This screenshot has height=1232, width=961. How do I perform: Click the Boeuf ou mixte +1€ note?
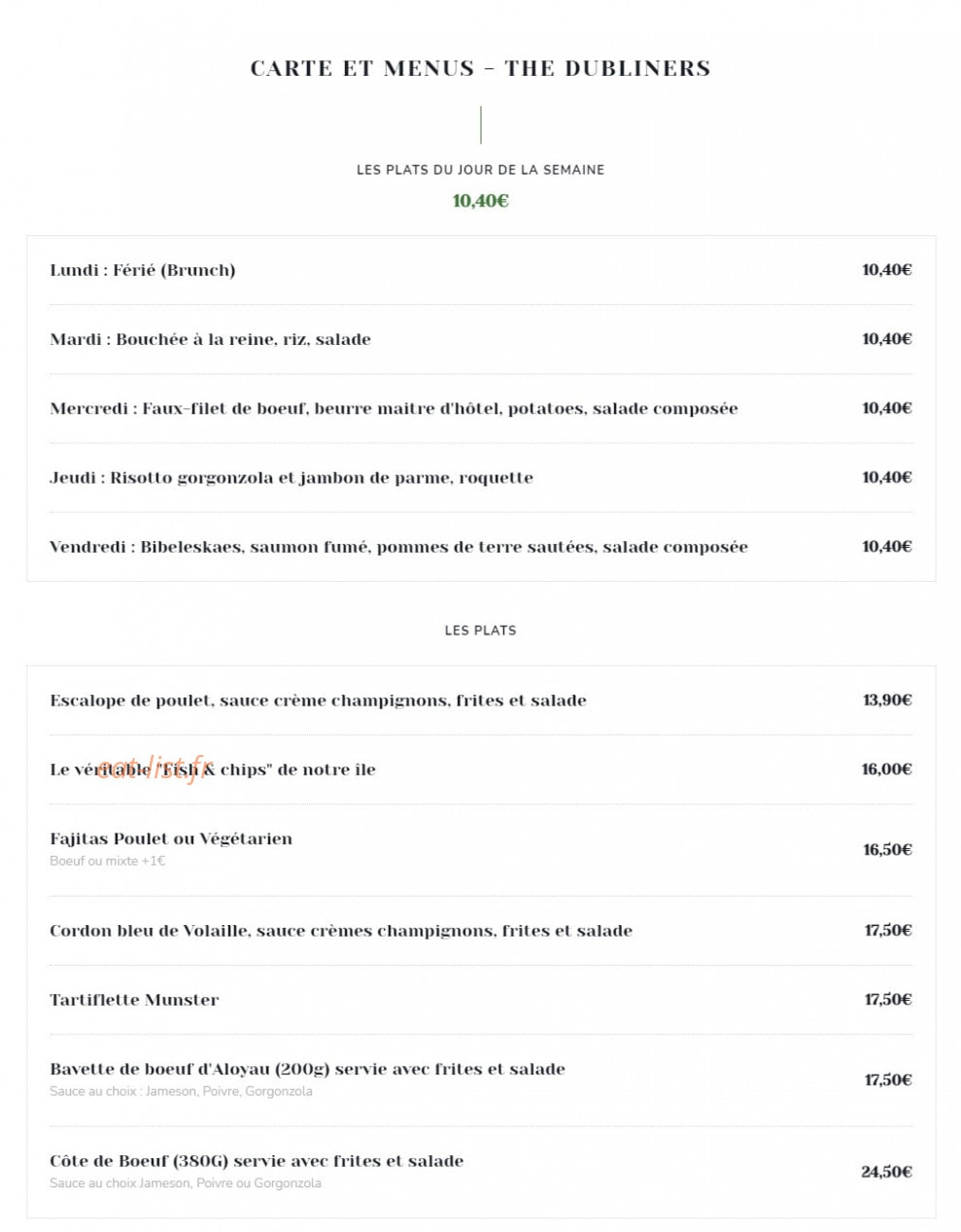tap(108, 861)
